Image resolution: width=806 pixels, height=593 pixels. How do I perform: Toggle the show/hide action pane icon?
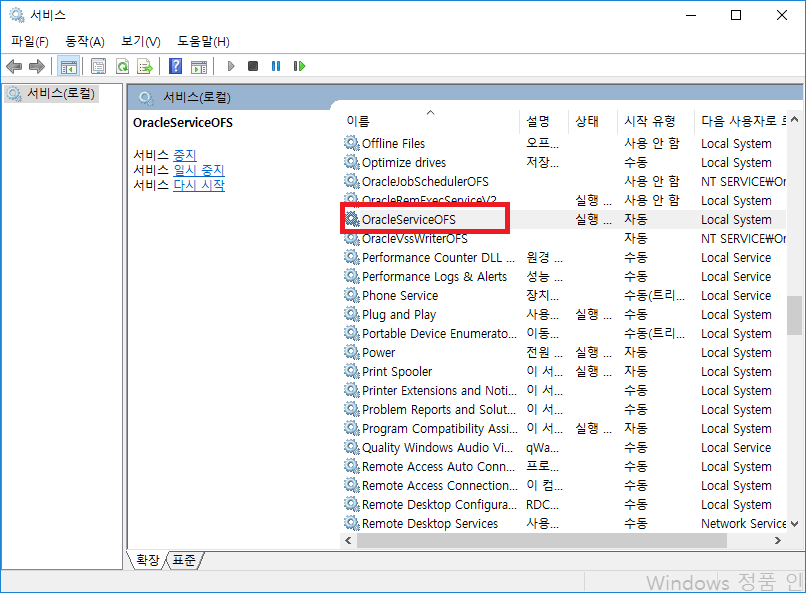click(198, 66)
